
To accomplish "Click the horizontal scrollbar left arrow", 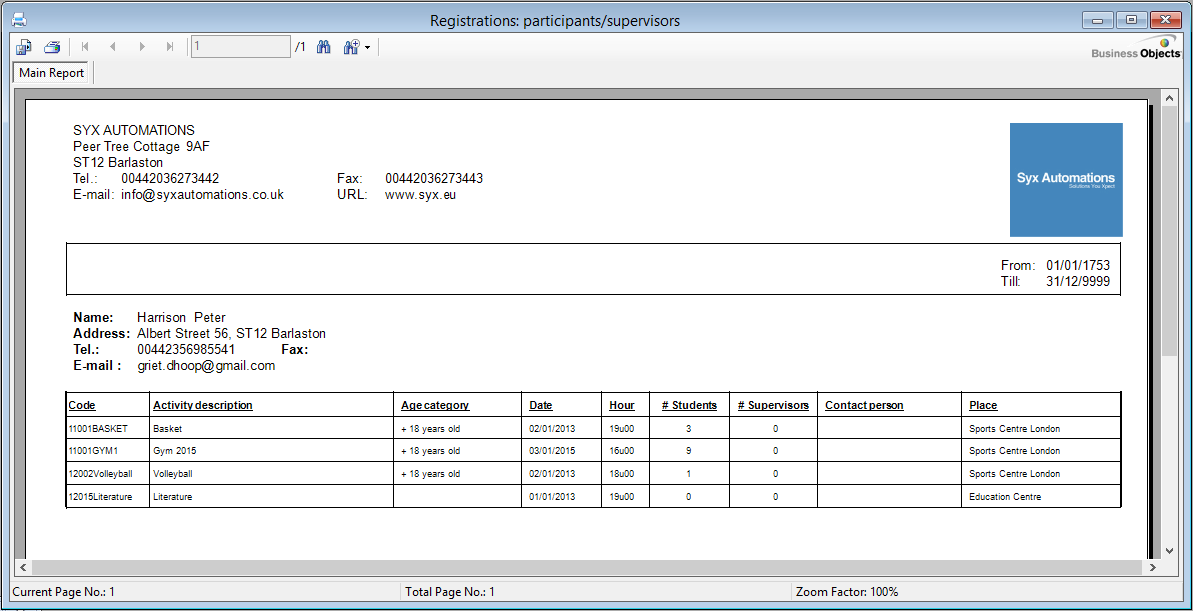I will (x=23, y=567).
